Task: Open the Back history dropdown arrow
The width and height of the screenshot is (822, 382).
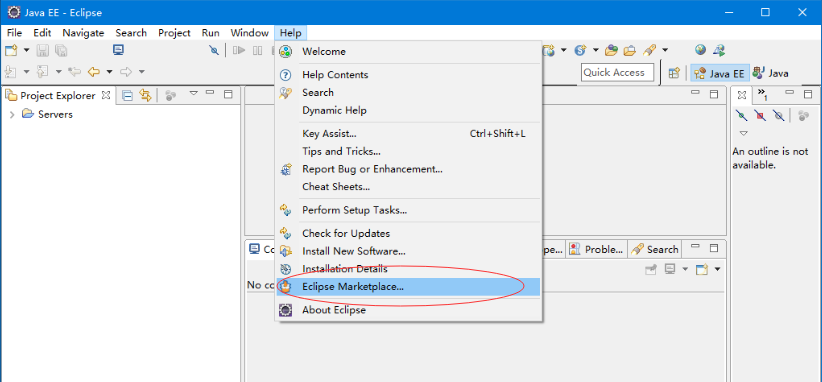Action: pyautogui.click(x=110, y=71)
